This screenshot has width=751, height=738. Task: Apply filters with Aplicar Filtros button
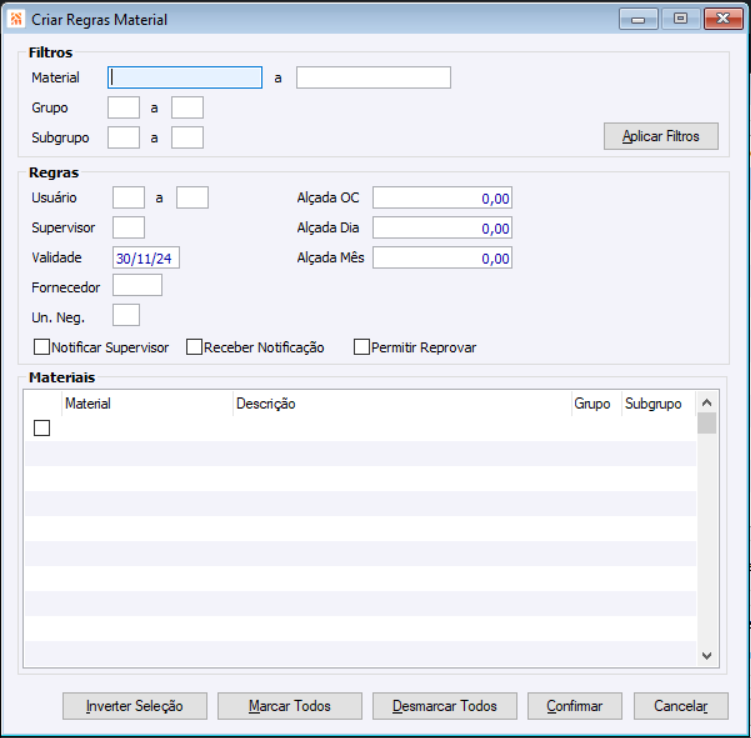661,136
